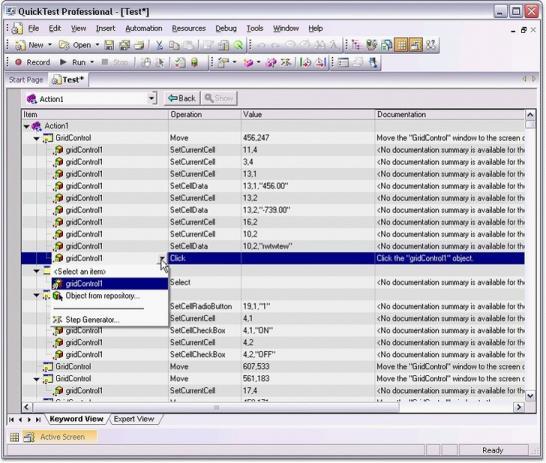The image size is (546, 463).
Task: Click the Action1 tree node icon
Action: pos(36,126)
